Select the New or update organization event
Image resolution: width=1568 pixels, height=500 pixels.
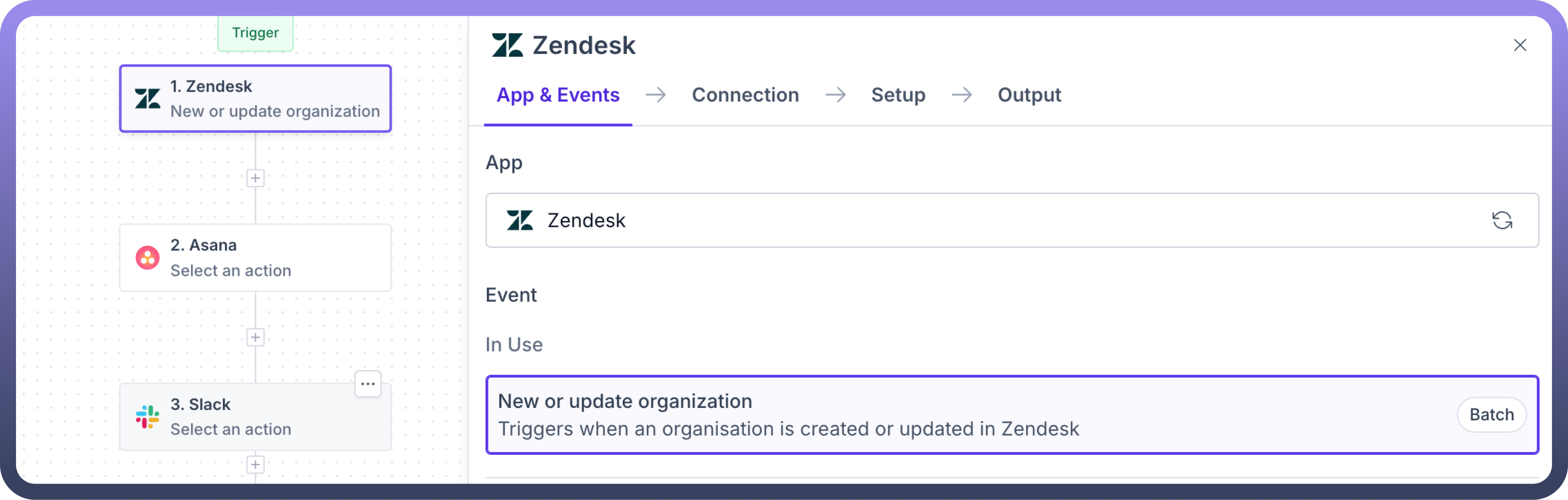pyautogui.click(x=913, y=415)
